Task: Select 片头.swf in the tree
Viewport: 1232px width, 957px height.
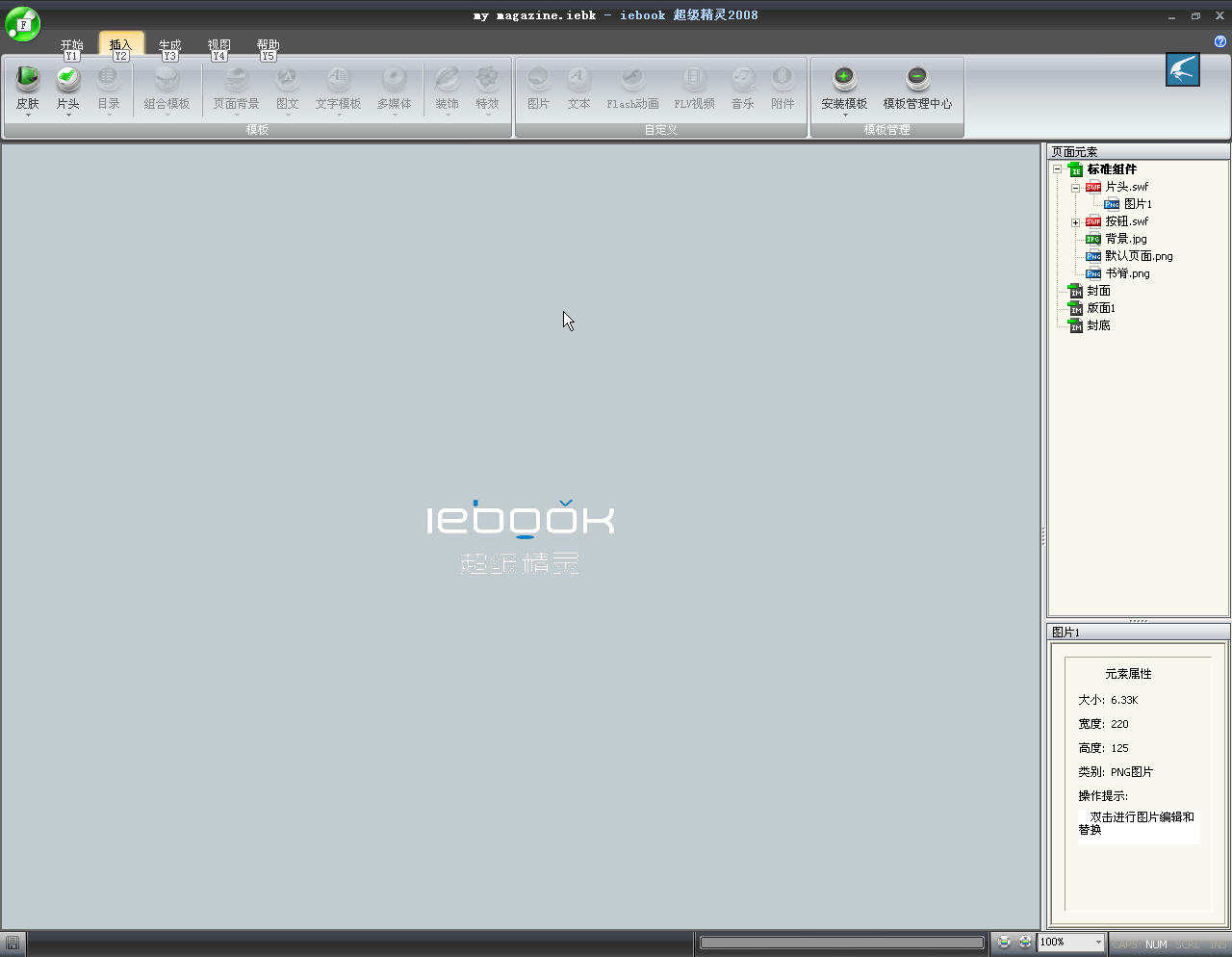Action: click(x=1126, y=187)
